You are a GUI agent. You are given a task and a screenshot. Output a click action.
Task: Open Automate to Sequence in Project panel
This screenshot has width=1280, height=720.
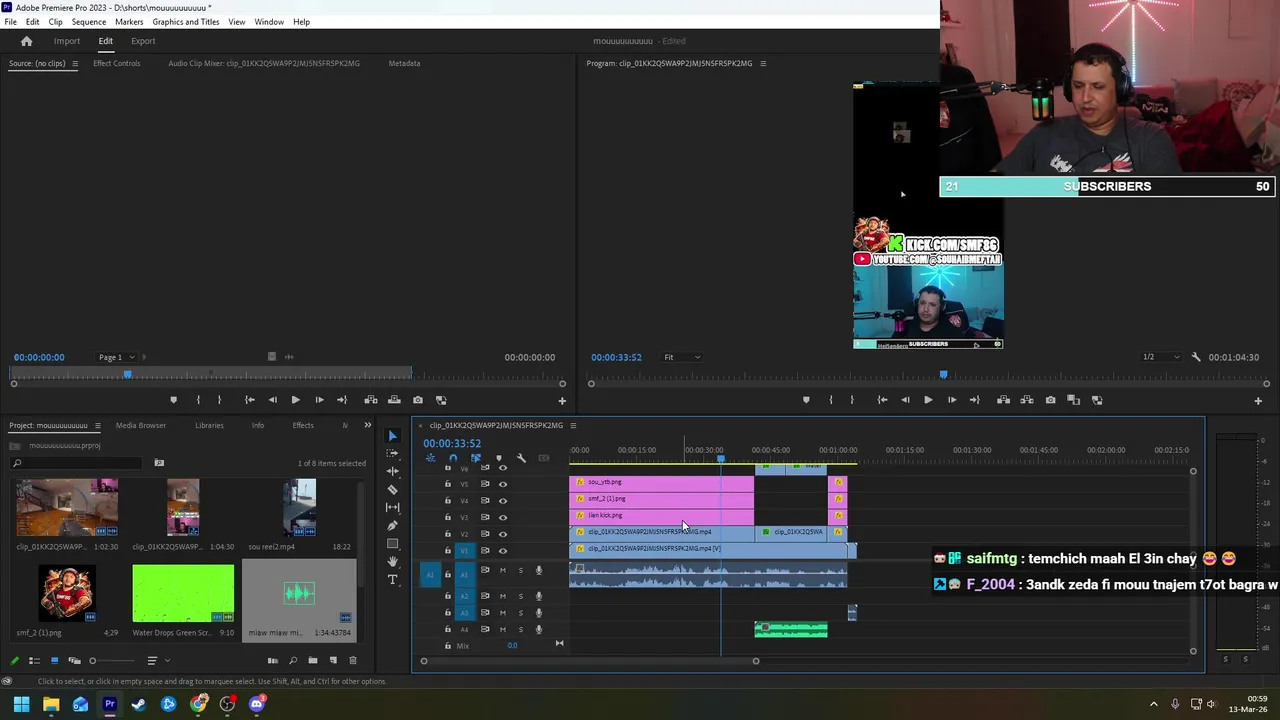272,660
